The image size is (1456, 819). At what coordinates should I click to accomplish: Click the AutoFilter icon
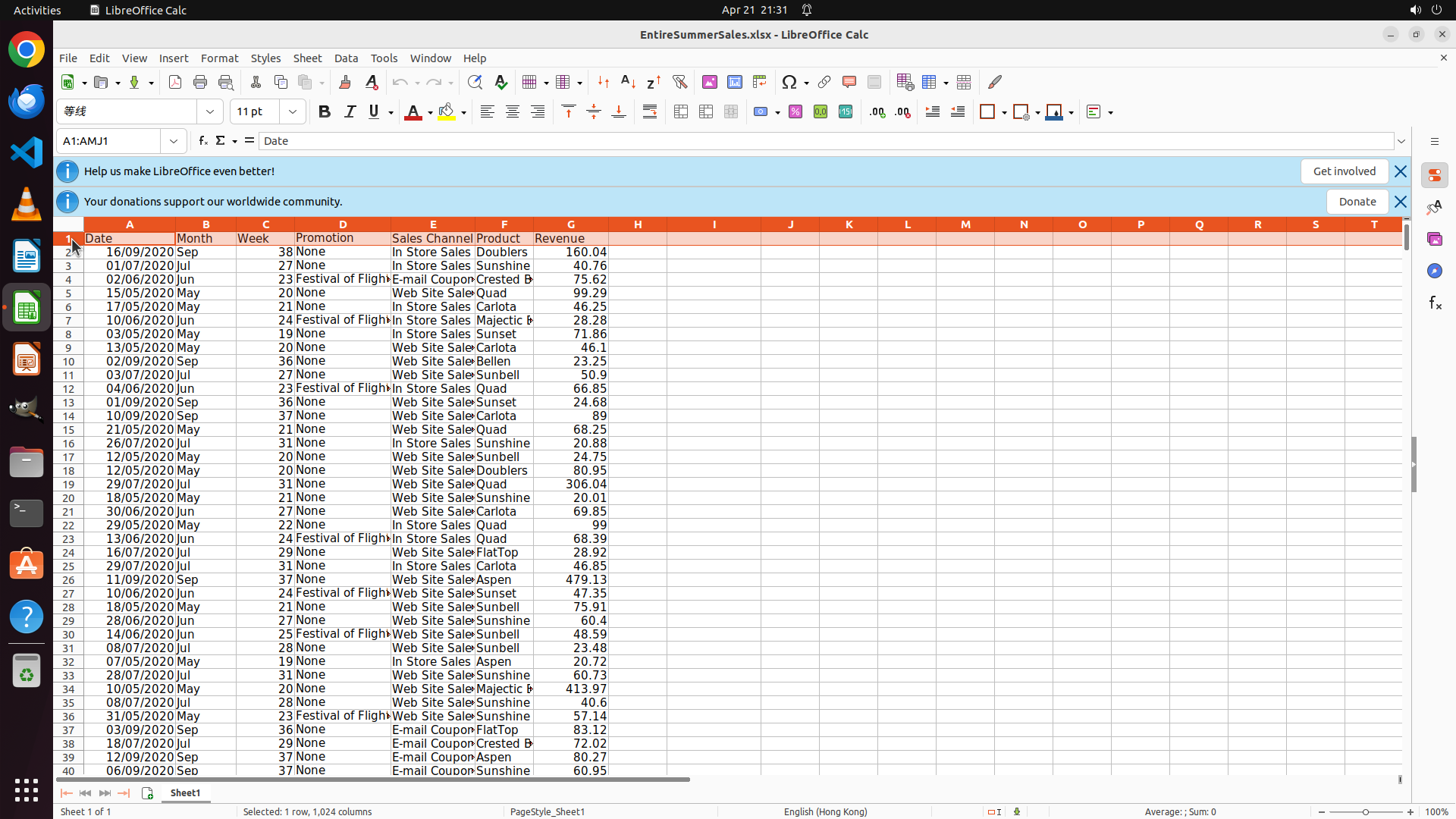(x=679, y=82)
